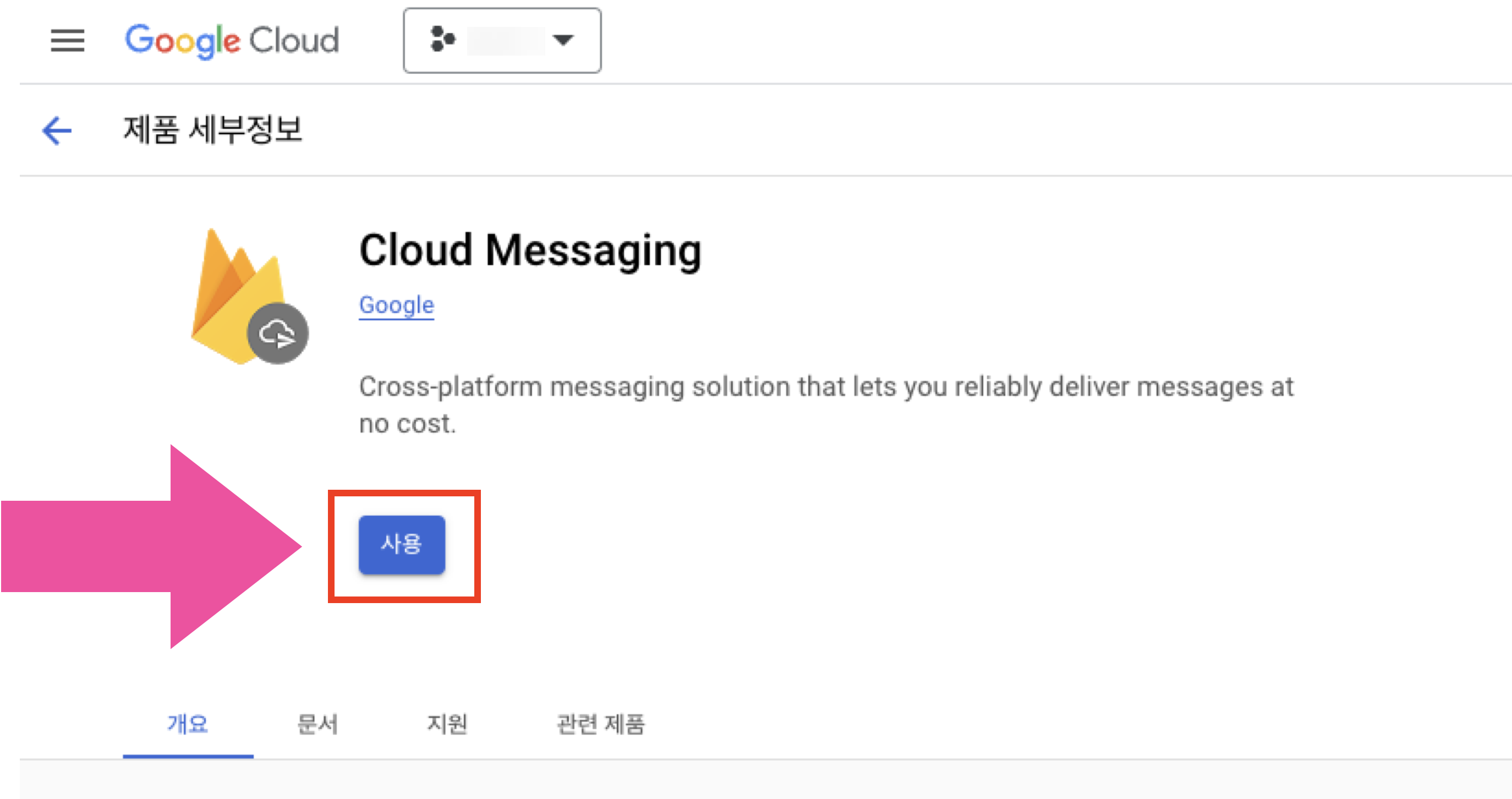Open the hamburger navigation menu

click(68, 41)
